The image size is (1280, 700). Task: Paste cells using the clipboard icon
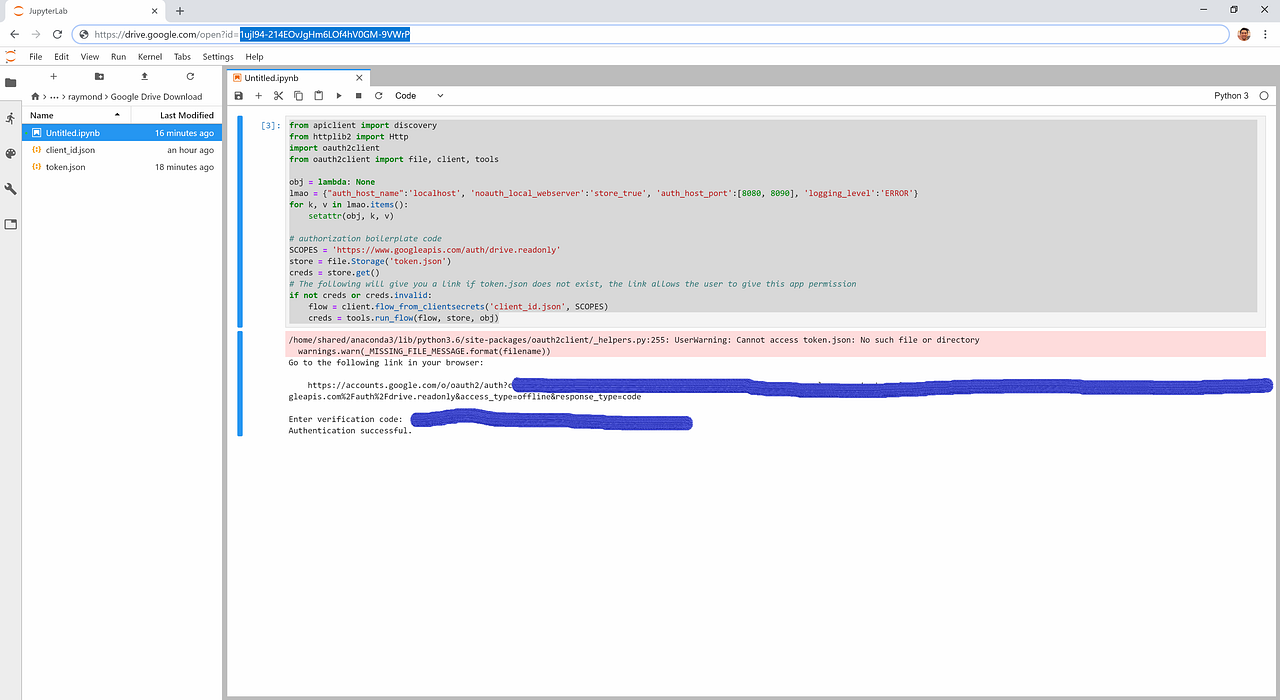click(318, 95)
